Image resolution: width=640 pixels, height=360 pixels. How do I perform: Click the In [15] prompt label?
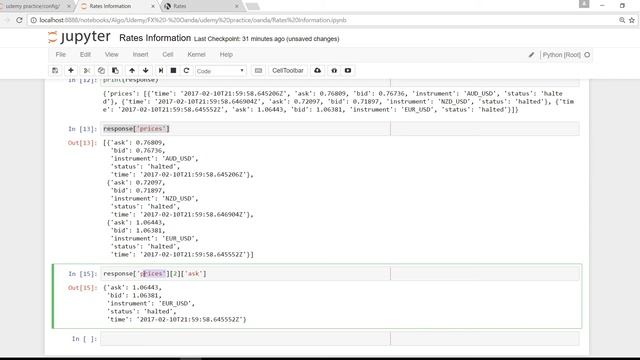[82, 274]
